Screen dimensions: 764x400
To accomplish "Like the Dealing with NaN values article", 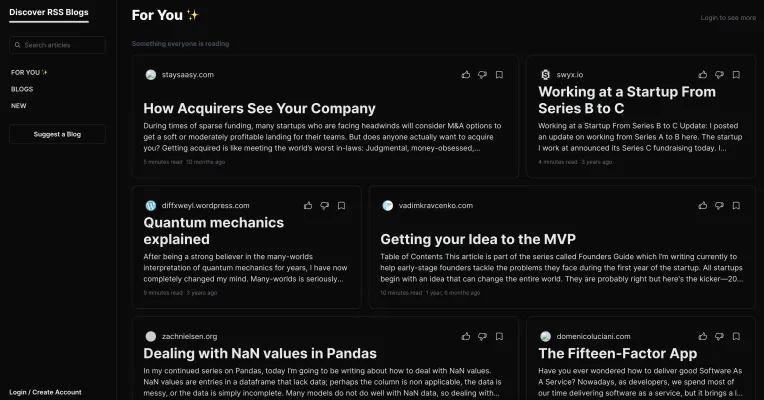I will pyautogui.click(x=466, y=337).
